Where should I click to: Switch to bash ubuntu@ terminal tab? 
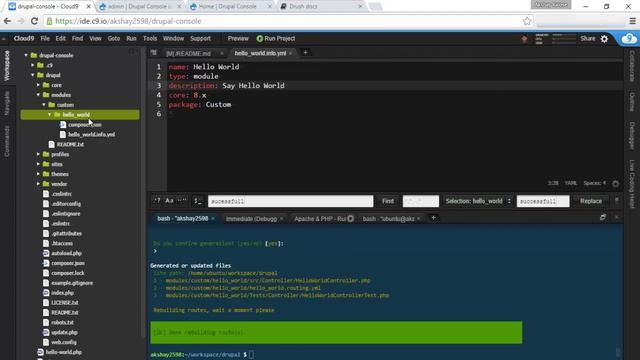click(389, 219)
